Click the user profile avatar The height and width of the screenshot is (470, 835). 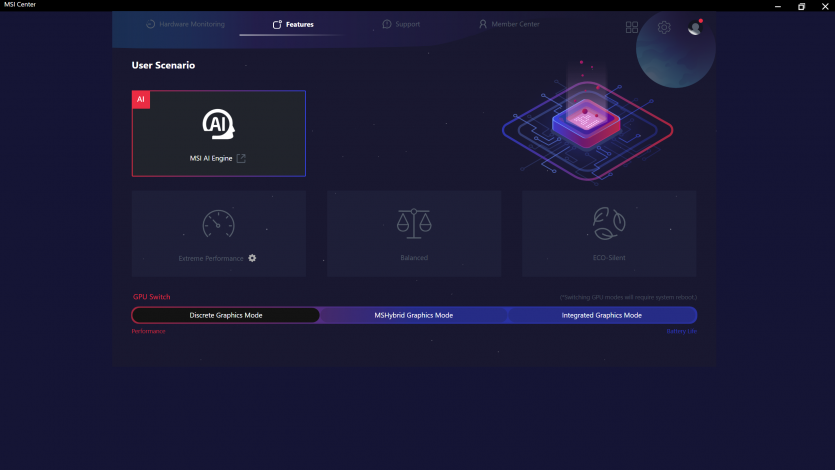click(x=695, y=28)
